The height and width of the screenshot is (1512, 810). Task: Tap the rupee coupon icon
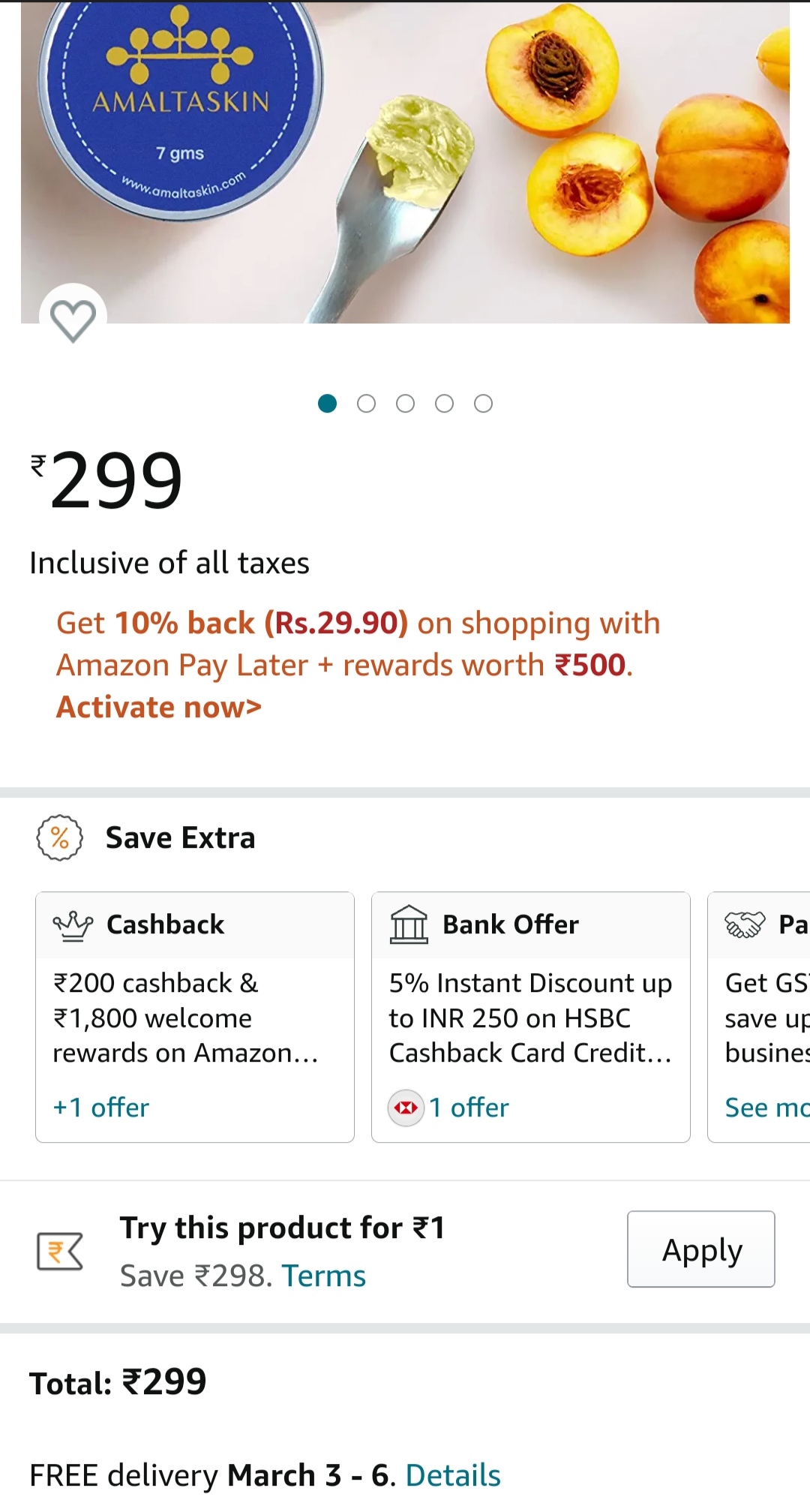[60, 1251]
